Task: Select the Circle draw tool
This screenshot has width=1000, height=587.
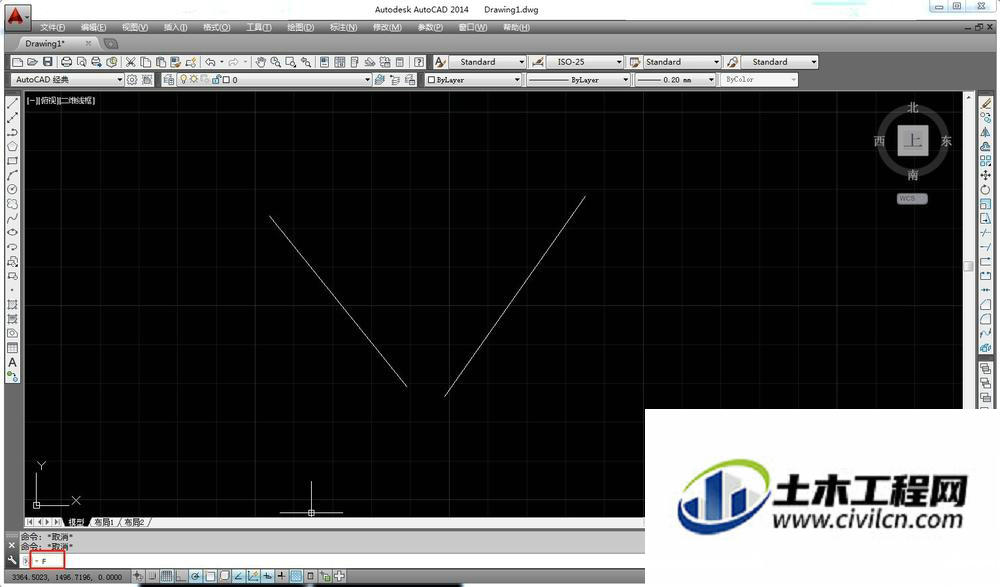Action: 12,189
